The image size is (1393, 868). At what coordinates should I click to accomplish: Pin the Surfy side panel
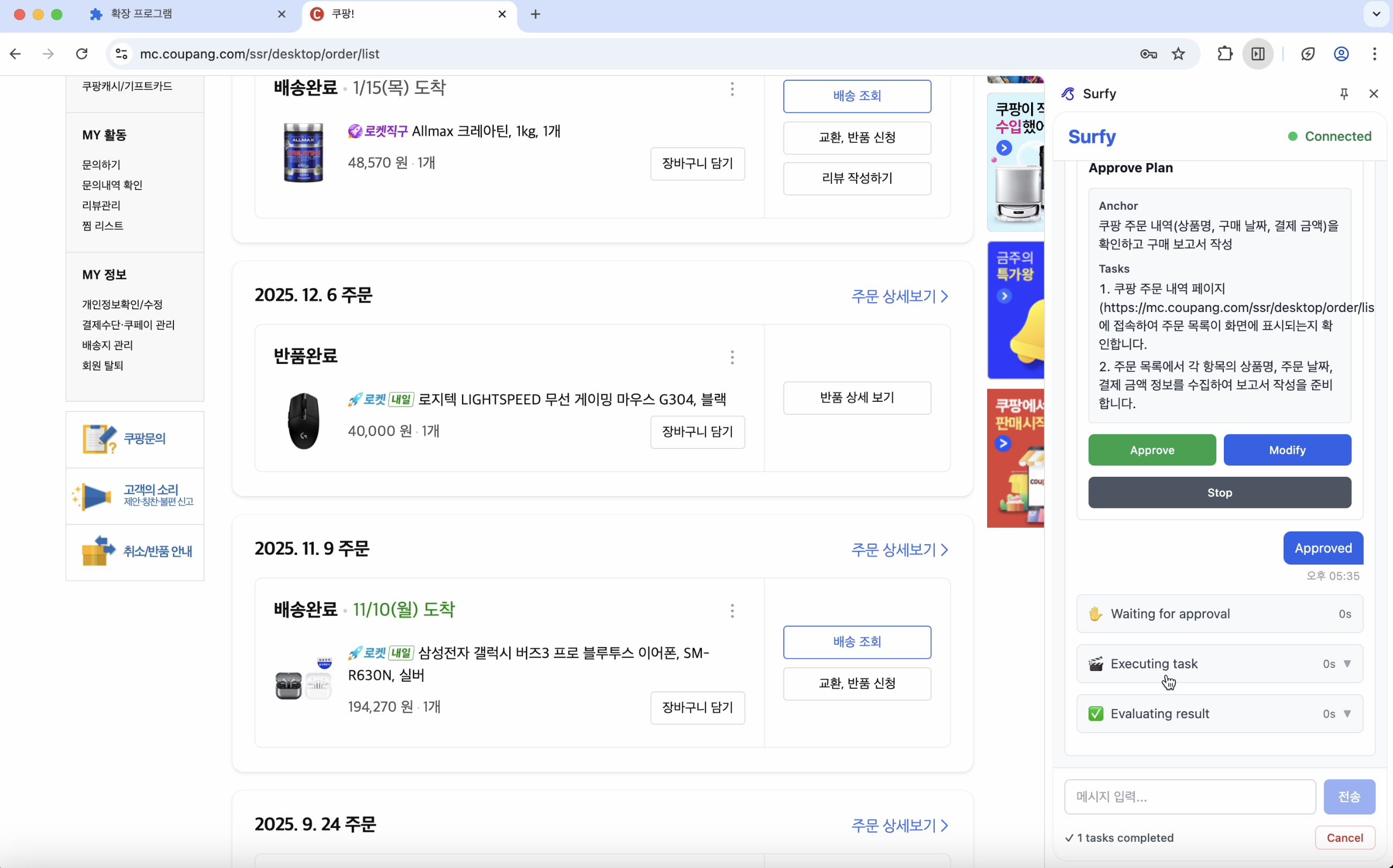click(x=1344, y=94)
